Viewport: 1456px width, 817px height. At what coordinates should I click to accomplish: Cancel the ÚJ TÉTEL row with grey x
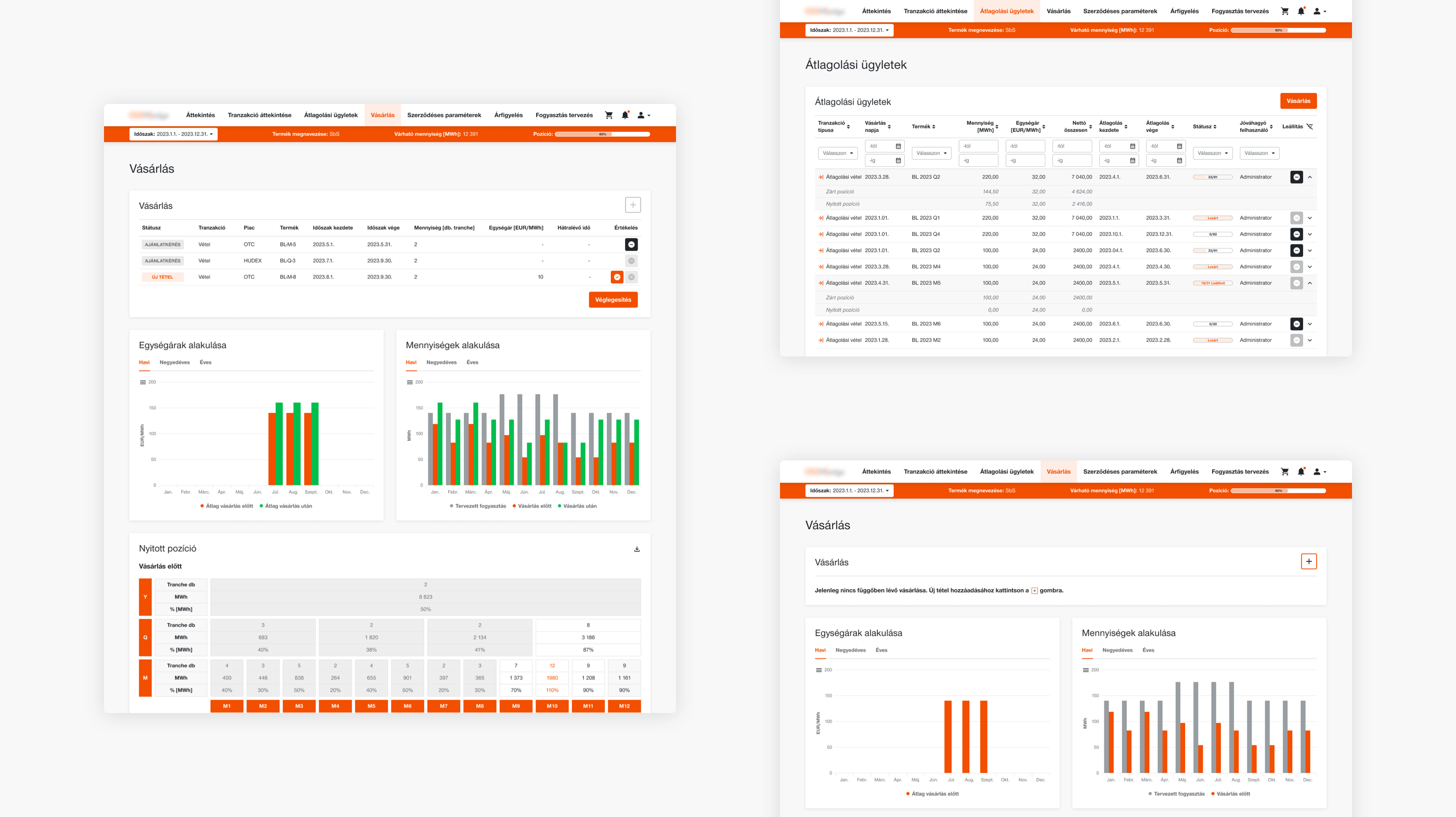click(631, 278)
